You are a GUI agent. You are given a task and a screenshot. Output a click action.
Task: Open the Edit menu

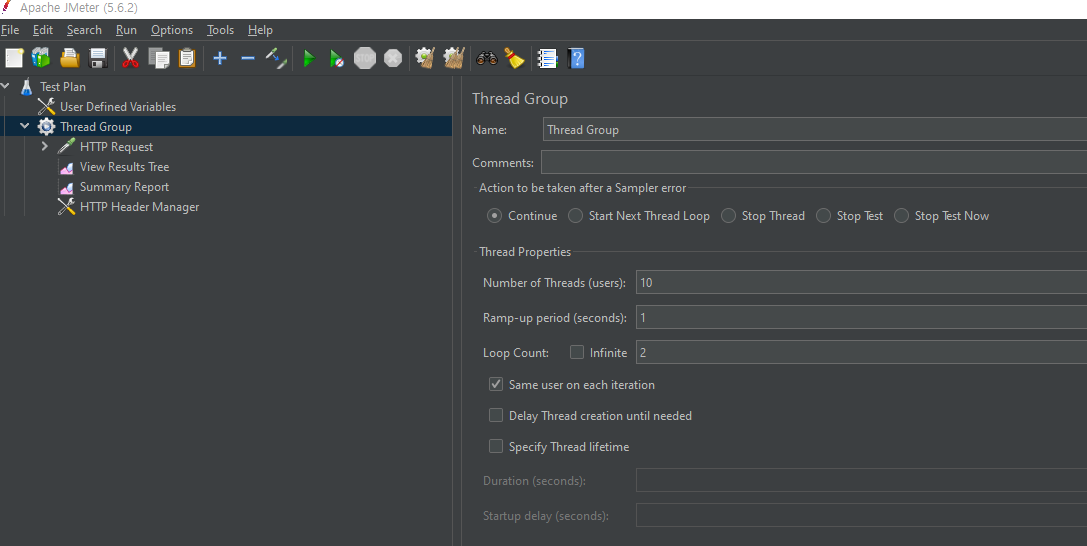(x=42, y=30)
